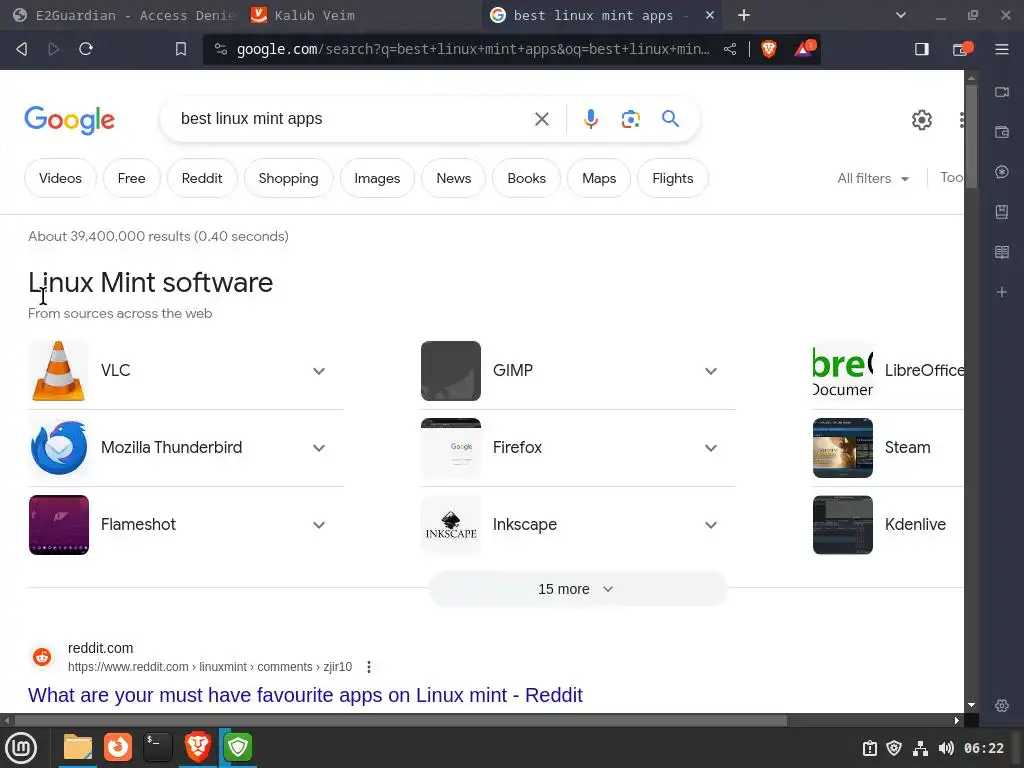Switch to E2Guardian Access Denied tab
Image resolution: width=1024 pixels, height=768 pixels.
click(x=123, y=15)
